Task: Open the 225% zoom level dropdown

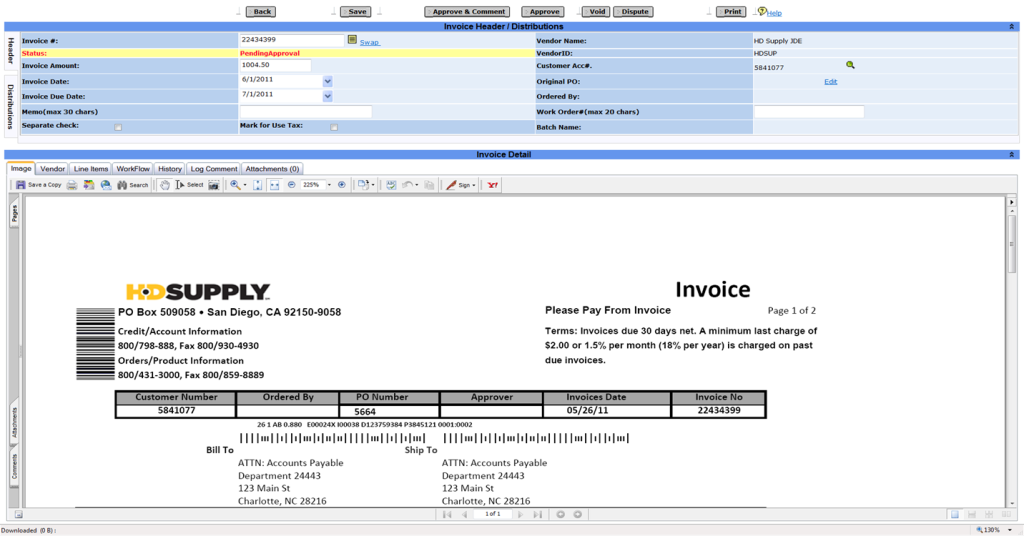Action: (329, 185)
